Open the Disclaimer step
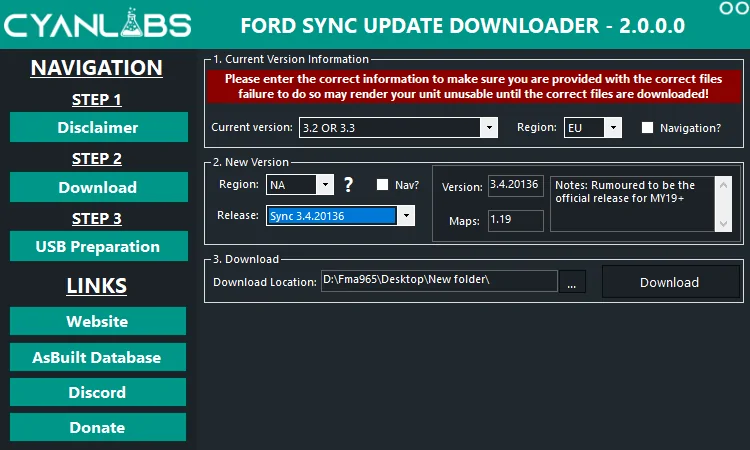750x450 pixels. click(99, 127)
